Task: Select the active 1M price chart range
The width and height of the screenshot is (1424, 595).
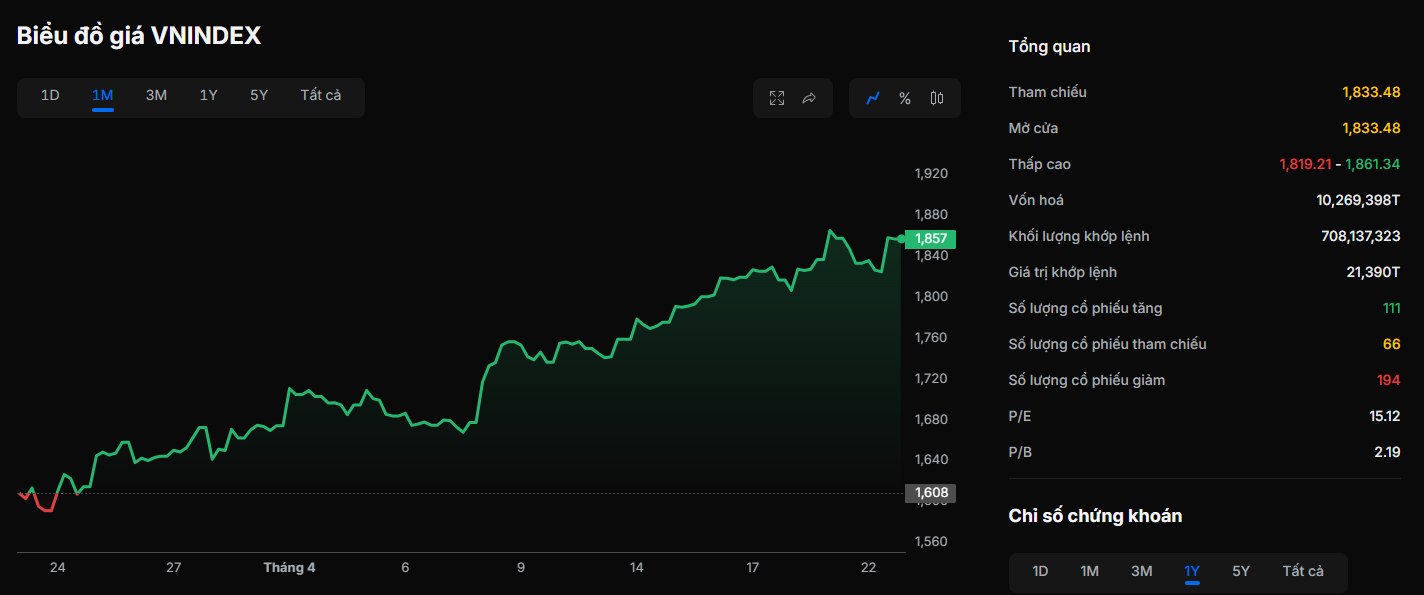Action: (102, 96)
